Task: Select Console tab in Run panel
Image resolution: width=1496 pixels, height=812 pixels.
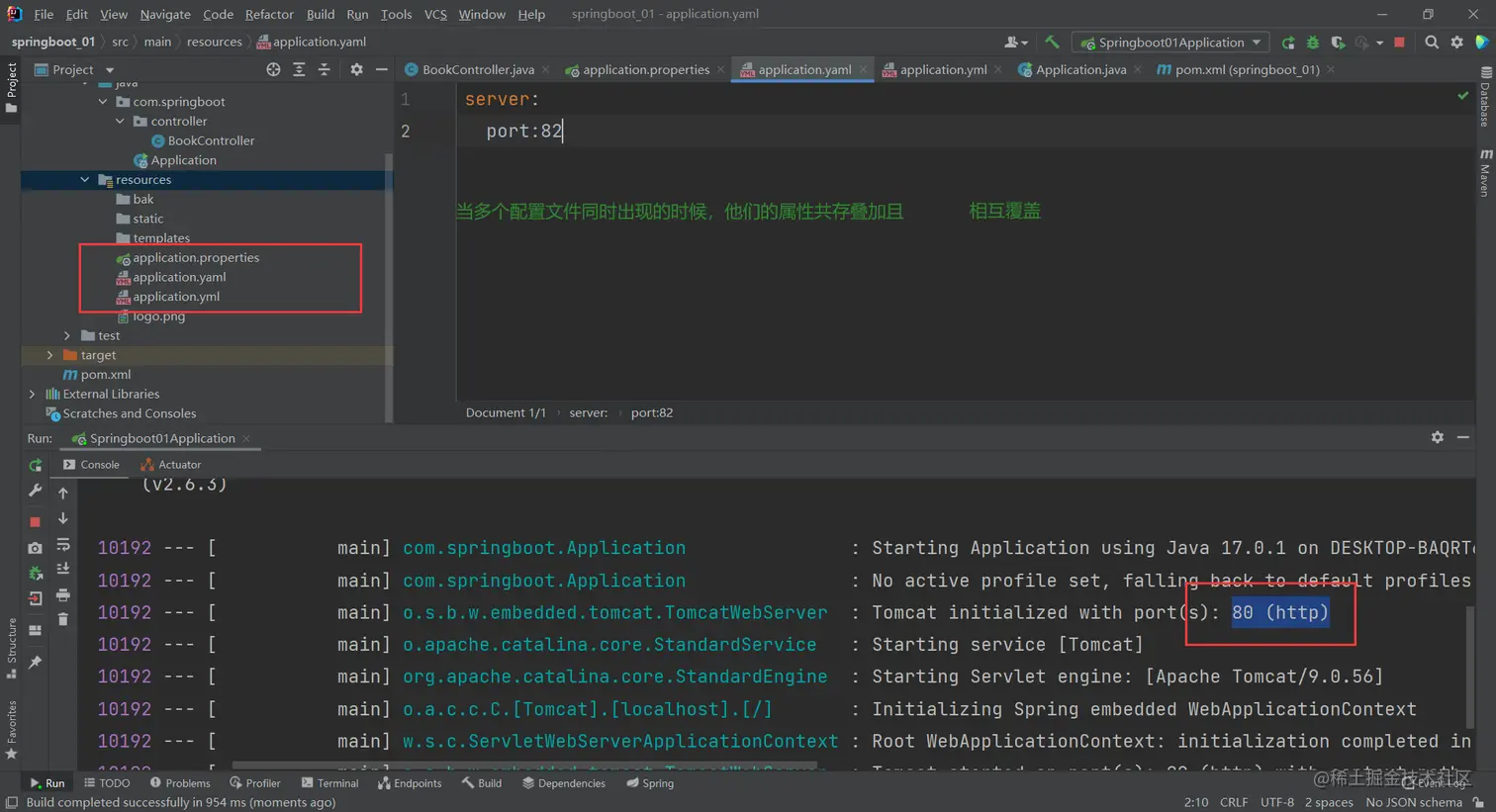Action: pyautogui.click(x=91, y=464)
